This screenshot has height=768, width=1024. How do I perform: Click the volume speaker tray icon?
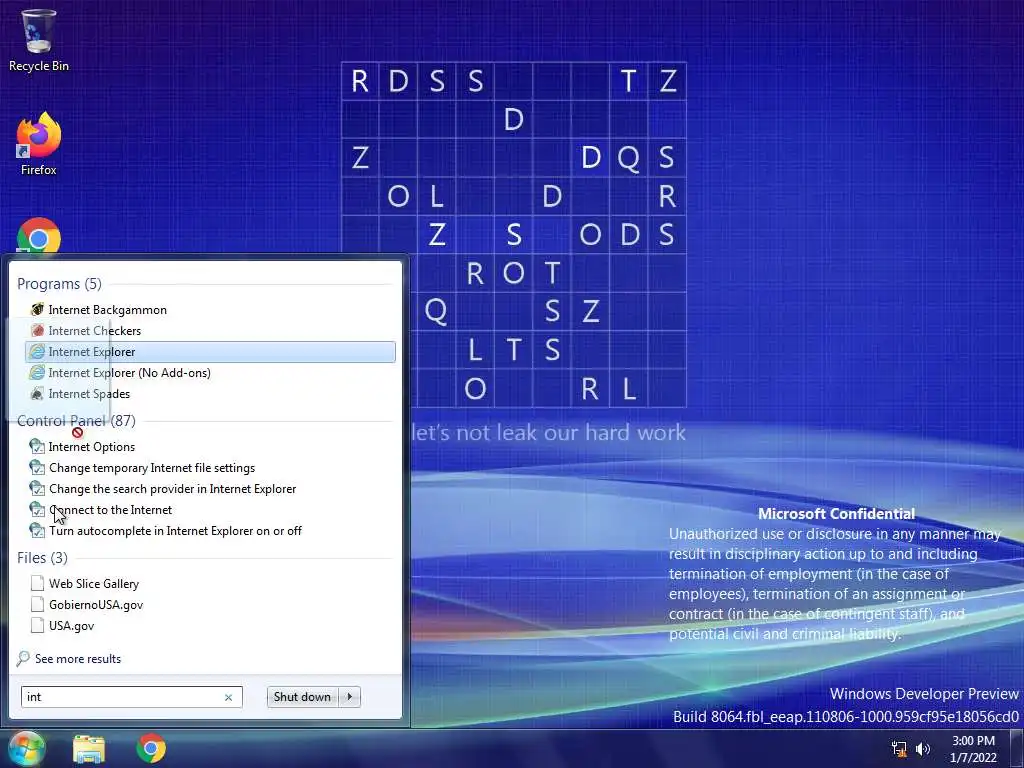click(x=922, y=749)
